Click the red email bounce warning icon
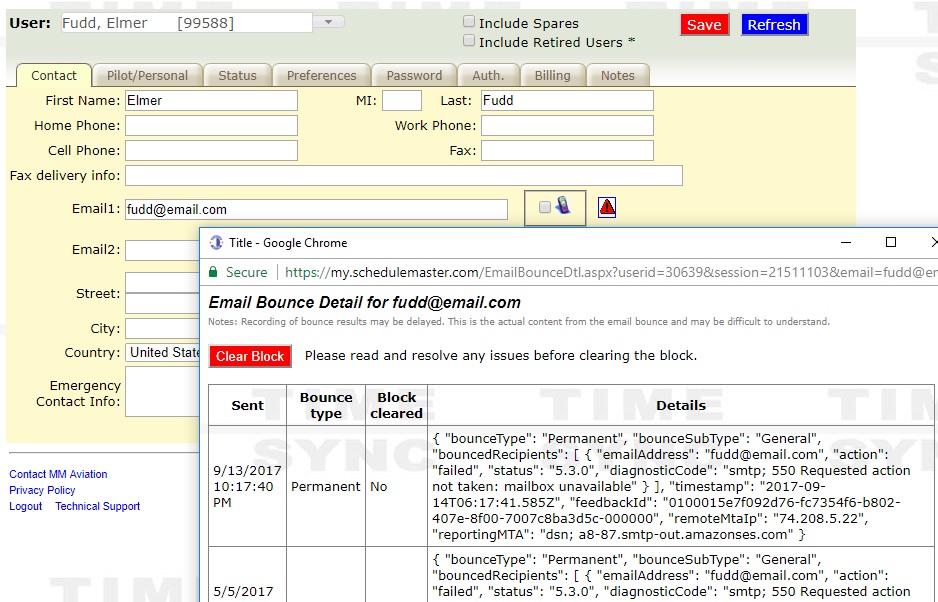The image size is (938, 602). tap(607, 208)
